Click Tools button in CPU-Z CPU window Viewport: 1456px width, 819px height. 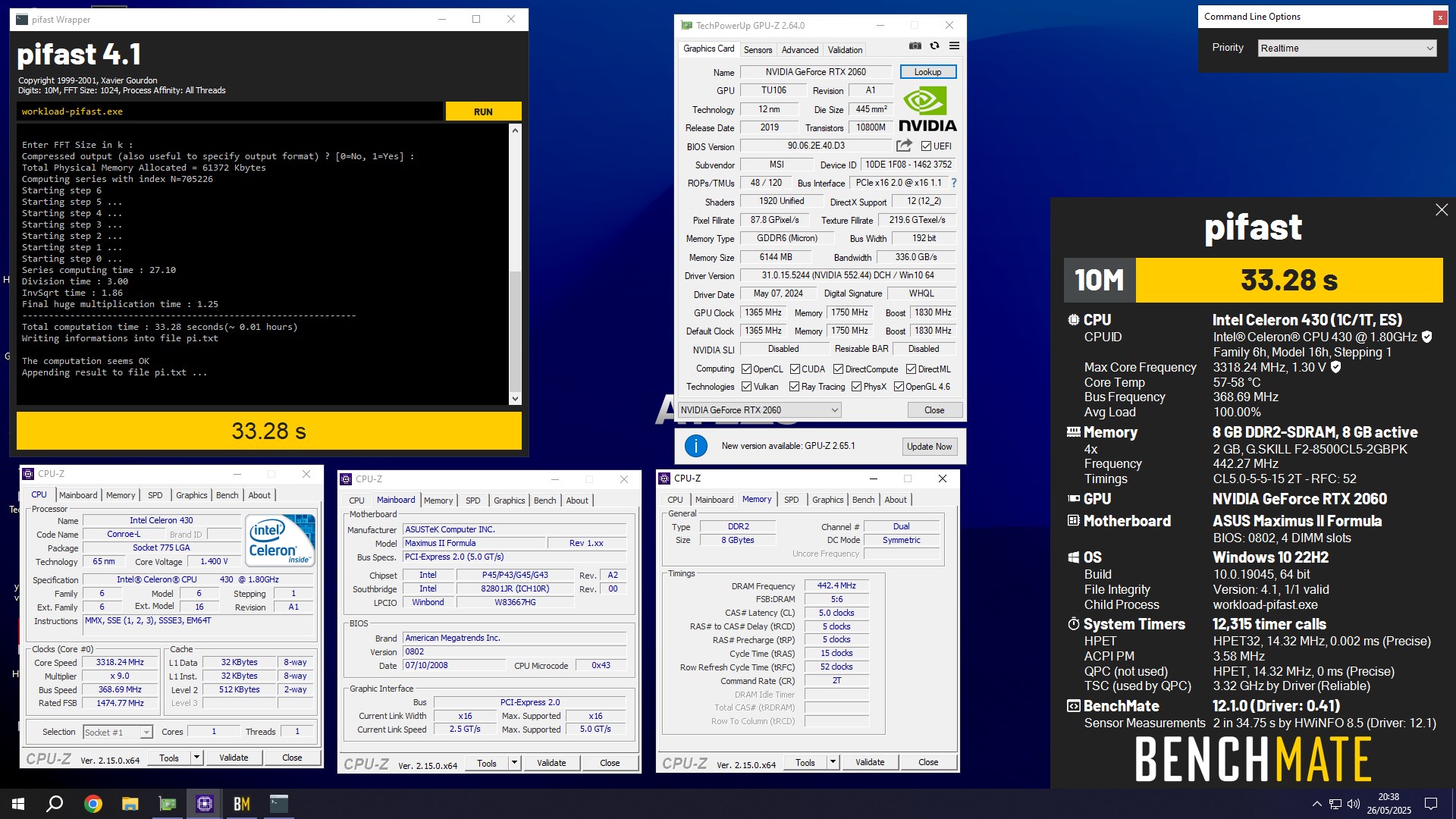[x=168, y=758]
